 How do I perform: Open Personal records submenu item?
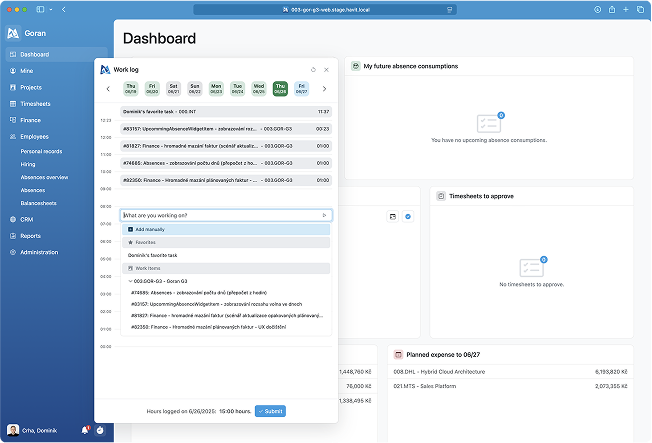coord(41,151)
